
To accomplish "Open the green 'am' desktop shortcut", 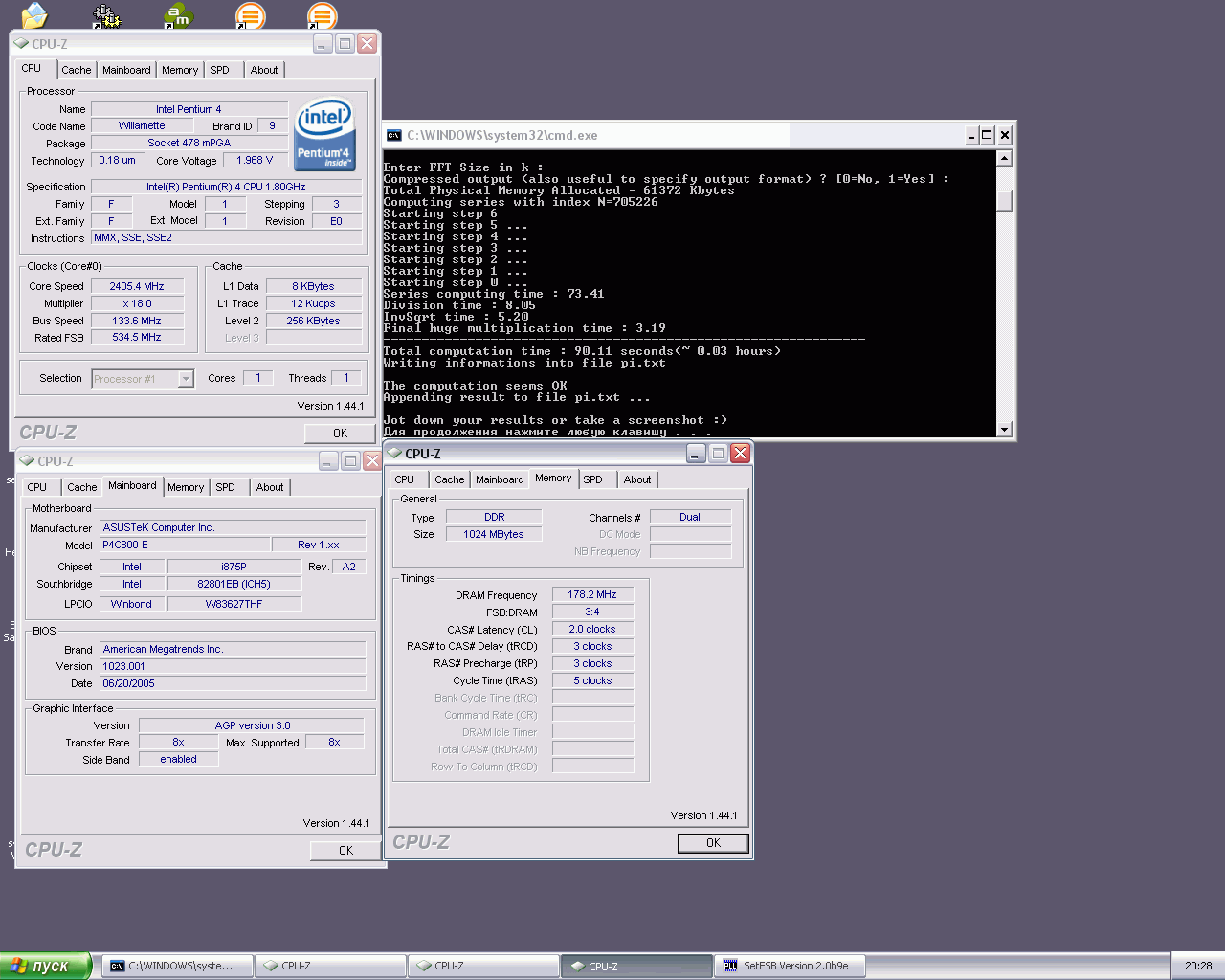I will coord(178,14).
